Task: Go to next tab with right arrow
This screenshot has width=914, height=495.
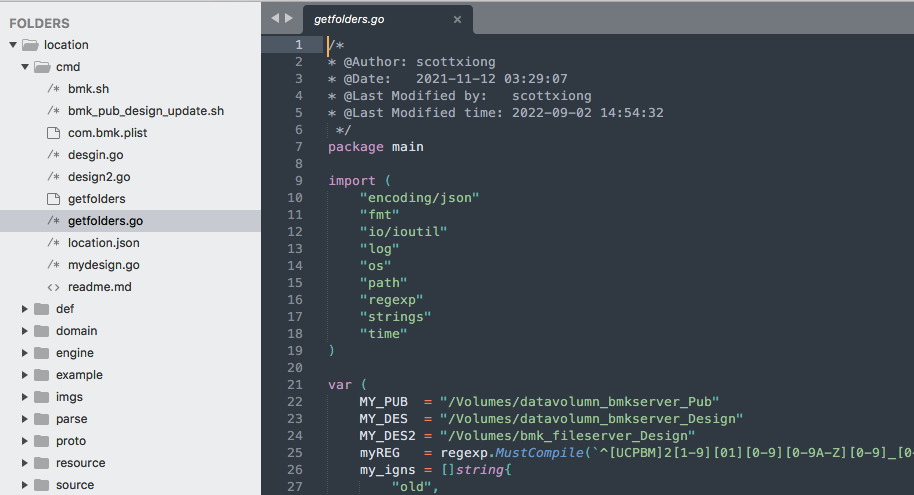Action: pyautogui.click(x=289, y=18)
